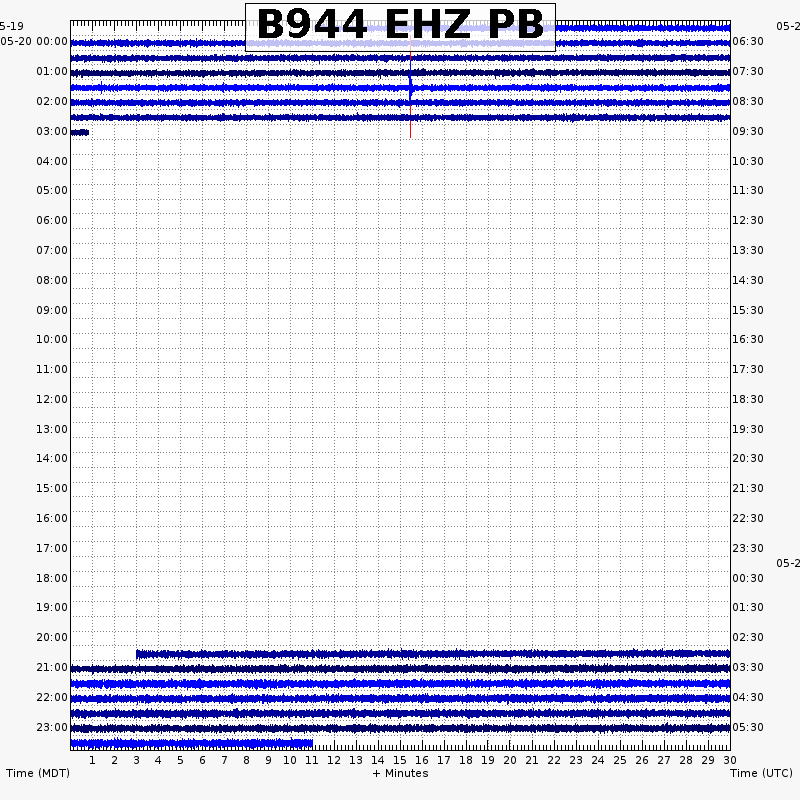Click the blue spike beside the red marker
This screenshot has height=800, width=800.
411,84
